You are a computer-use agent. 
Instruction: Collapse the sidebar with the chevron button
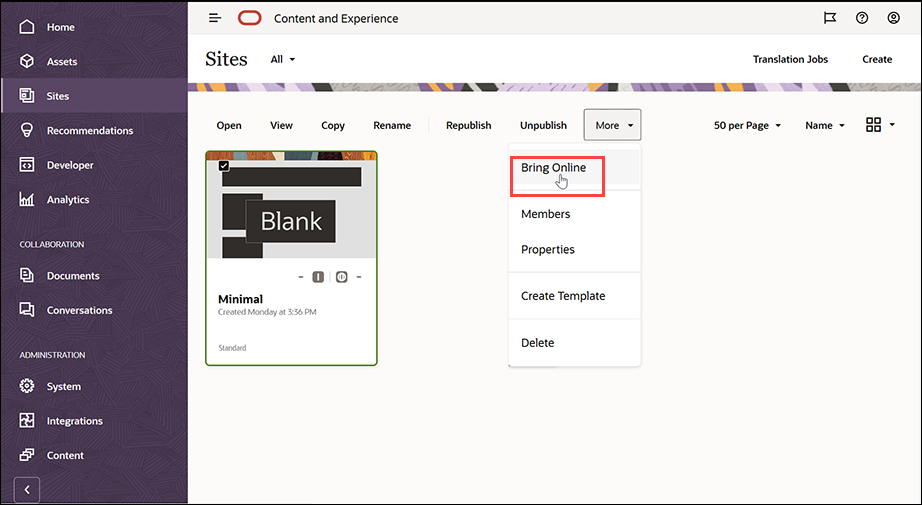(26, 490)
